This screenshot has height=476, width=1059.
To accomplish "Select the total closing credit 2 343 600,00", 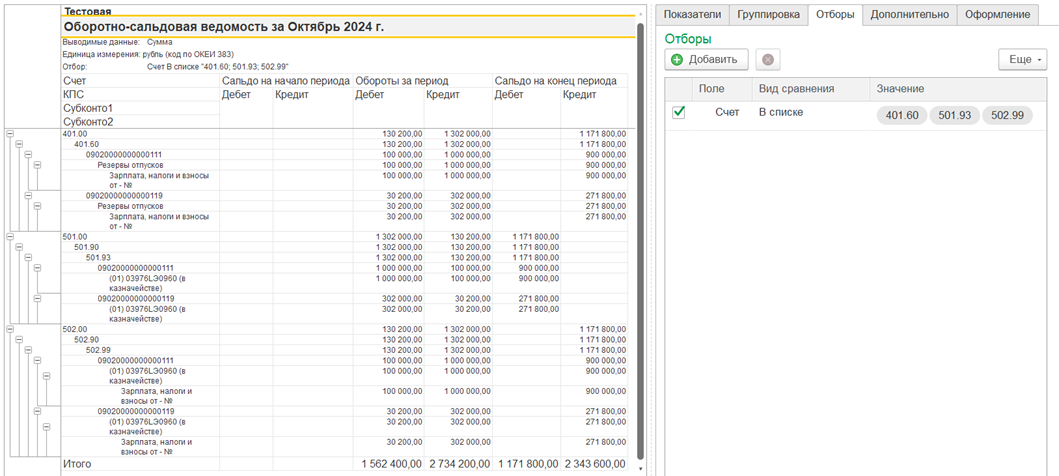I will pos(596,464).
